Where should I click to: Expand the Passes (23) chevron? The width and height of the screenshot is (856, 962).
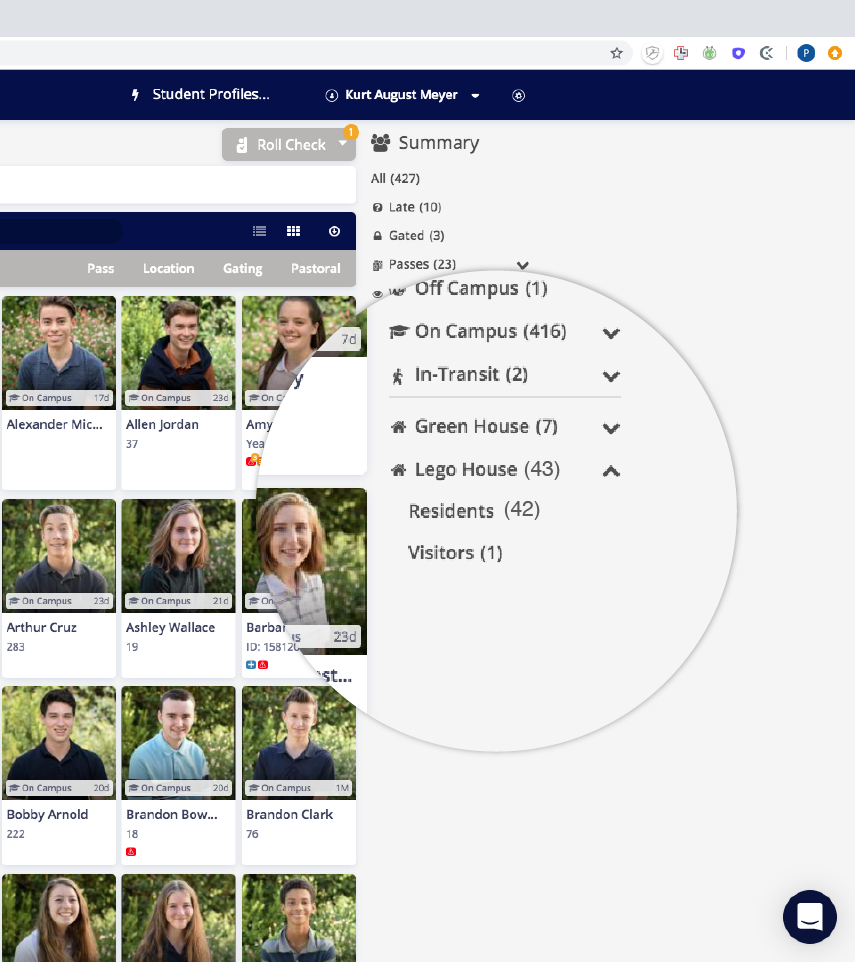(x=523, y=265)
